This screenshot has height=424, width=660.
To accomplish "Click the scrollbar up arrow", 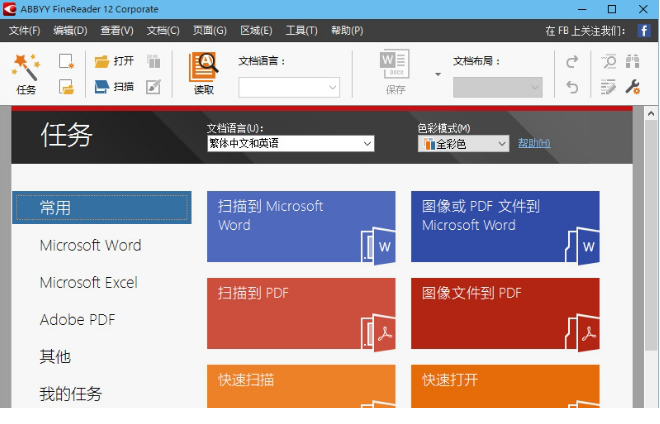I will [x=651, y=114].
